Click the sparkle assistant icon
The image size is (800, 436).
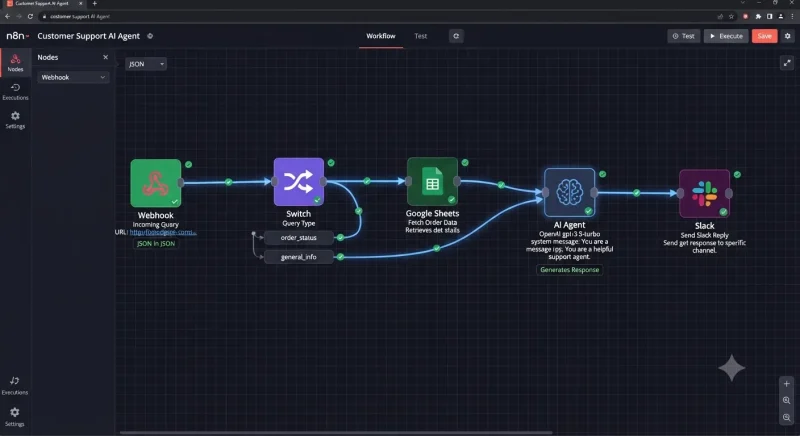click(x=732, y=368)
